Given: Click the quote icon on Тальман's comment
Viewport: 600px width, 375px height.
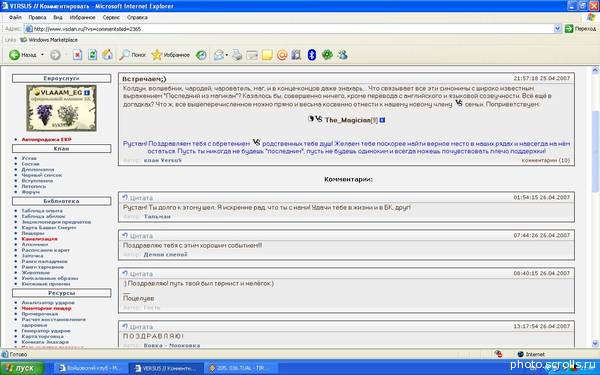Looking at the screenshot, I should (125, 197).
